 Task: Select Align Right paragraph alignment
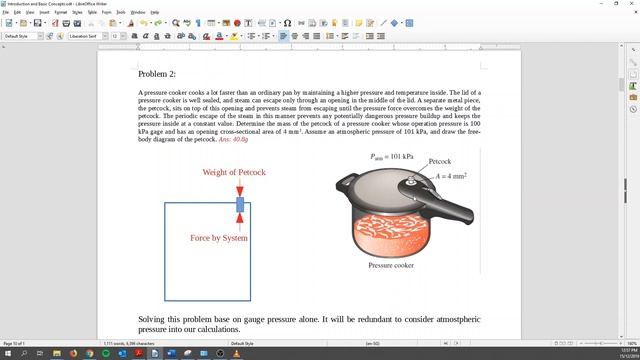click(x=305, y=36)
